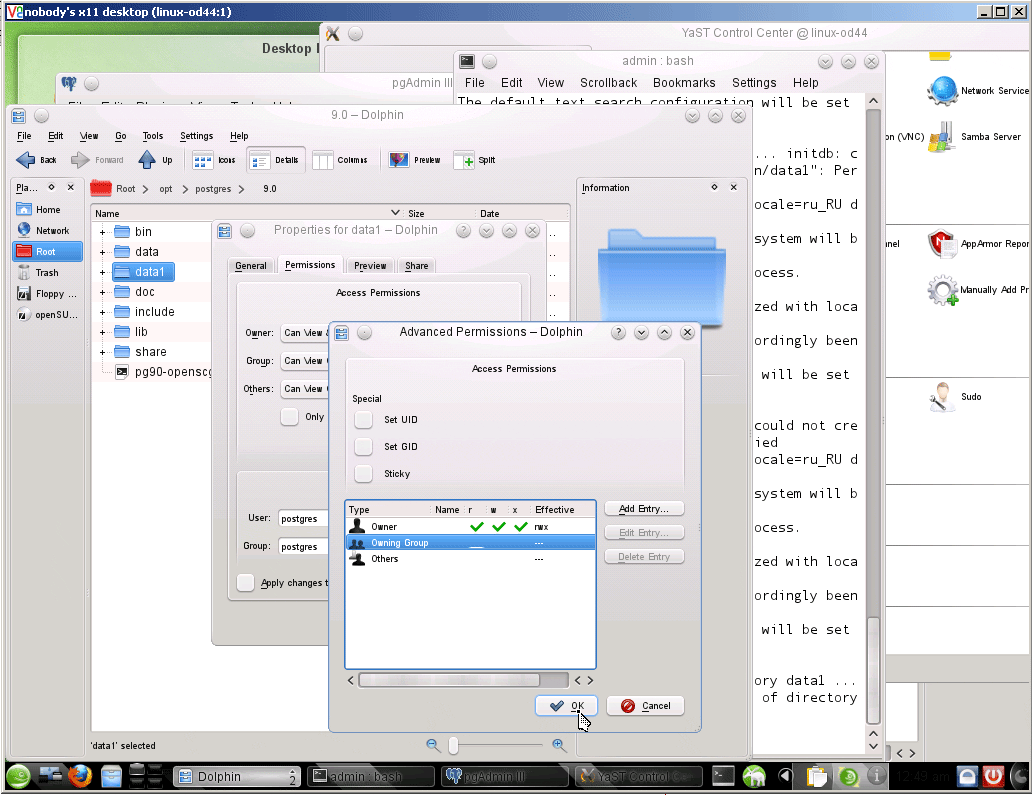Click 'opt' in the Dolphin breadcrumb path
Viewport: 1032px width, 795px height.
(166, 189)
